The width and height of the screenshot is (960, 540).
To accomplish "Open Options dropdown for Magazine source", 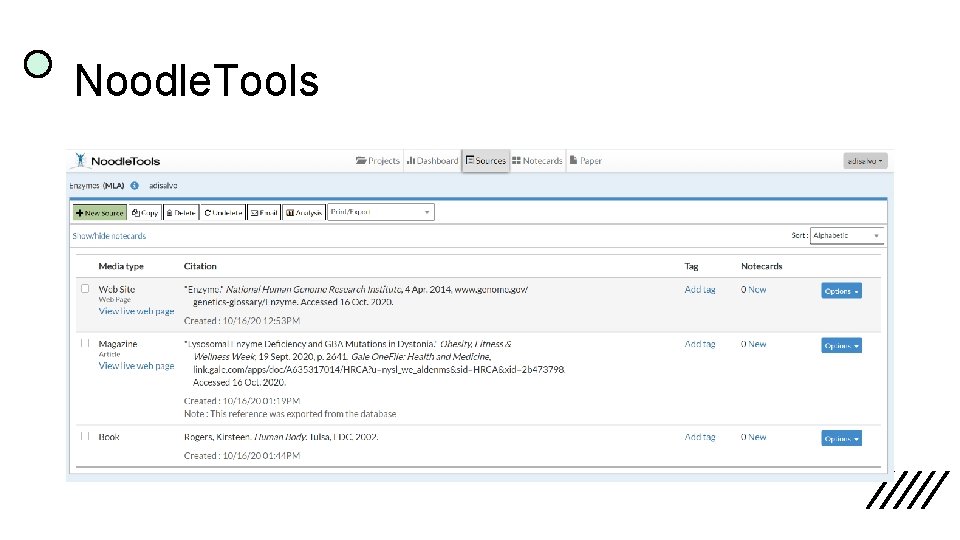I will [x=841, y=346].
